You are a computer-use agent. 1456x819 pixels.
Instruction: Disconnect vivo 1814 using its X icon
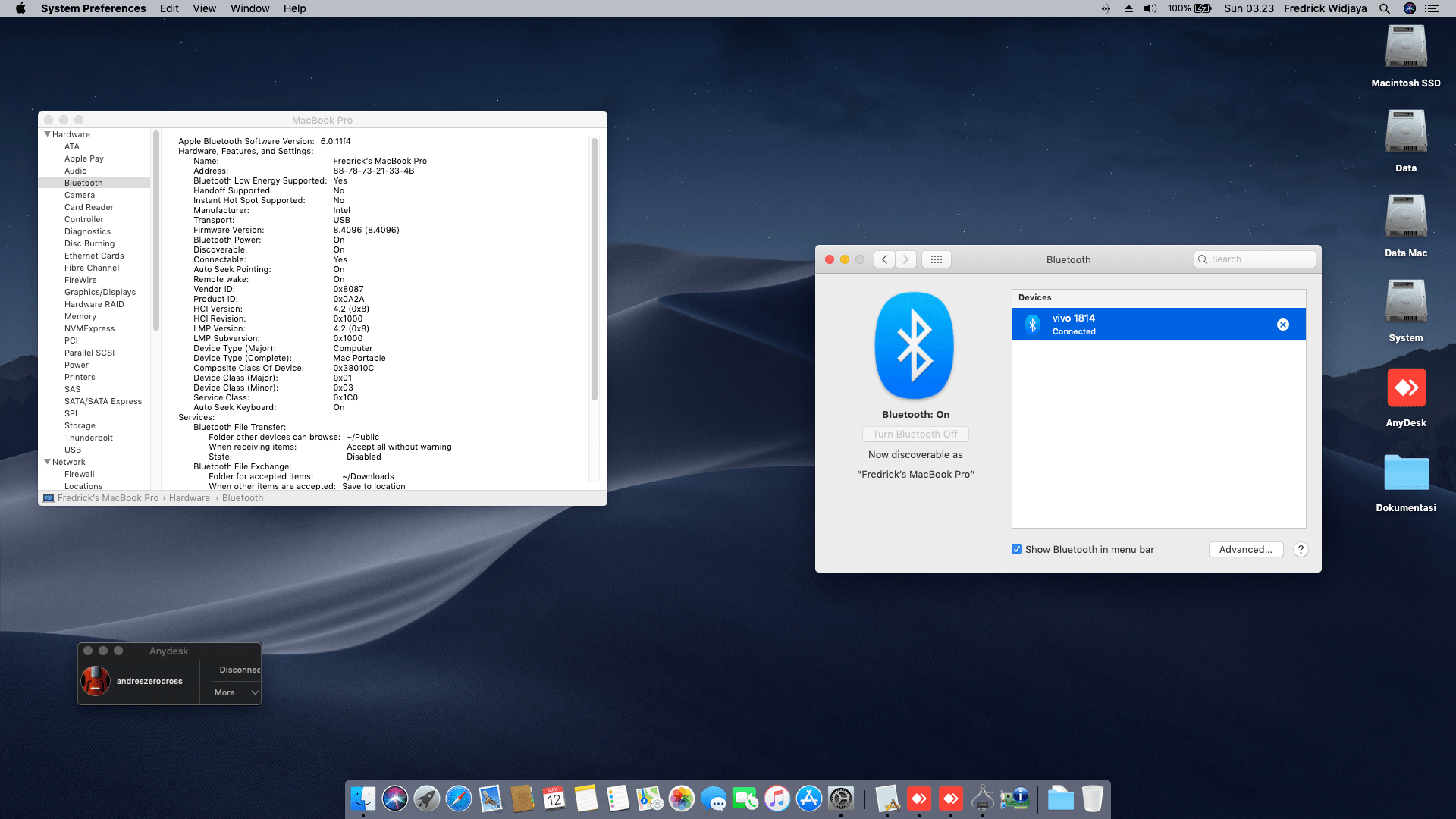click(x=1283, y=324)
